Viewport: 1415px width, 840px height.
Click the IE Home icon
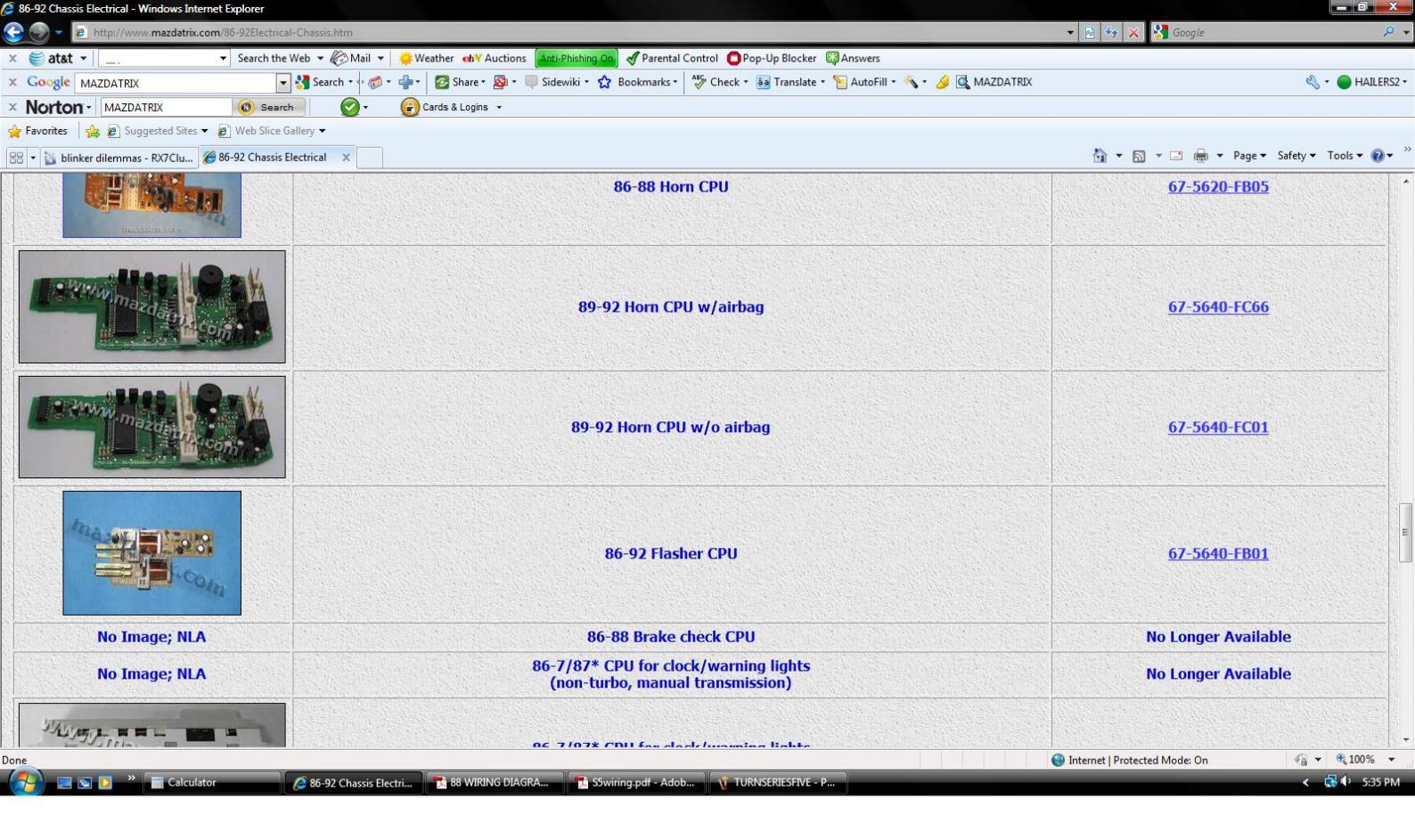tap(1100, 156)
